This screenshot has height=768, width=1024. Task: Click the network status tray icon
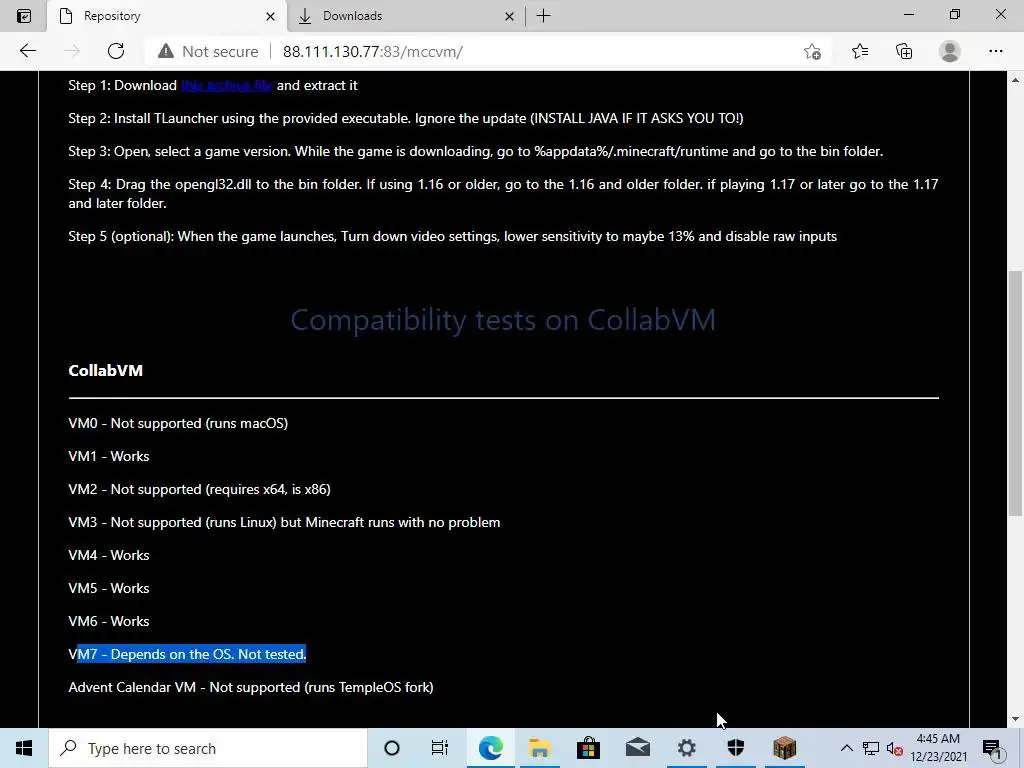[x=871, y=748]
